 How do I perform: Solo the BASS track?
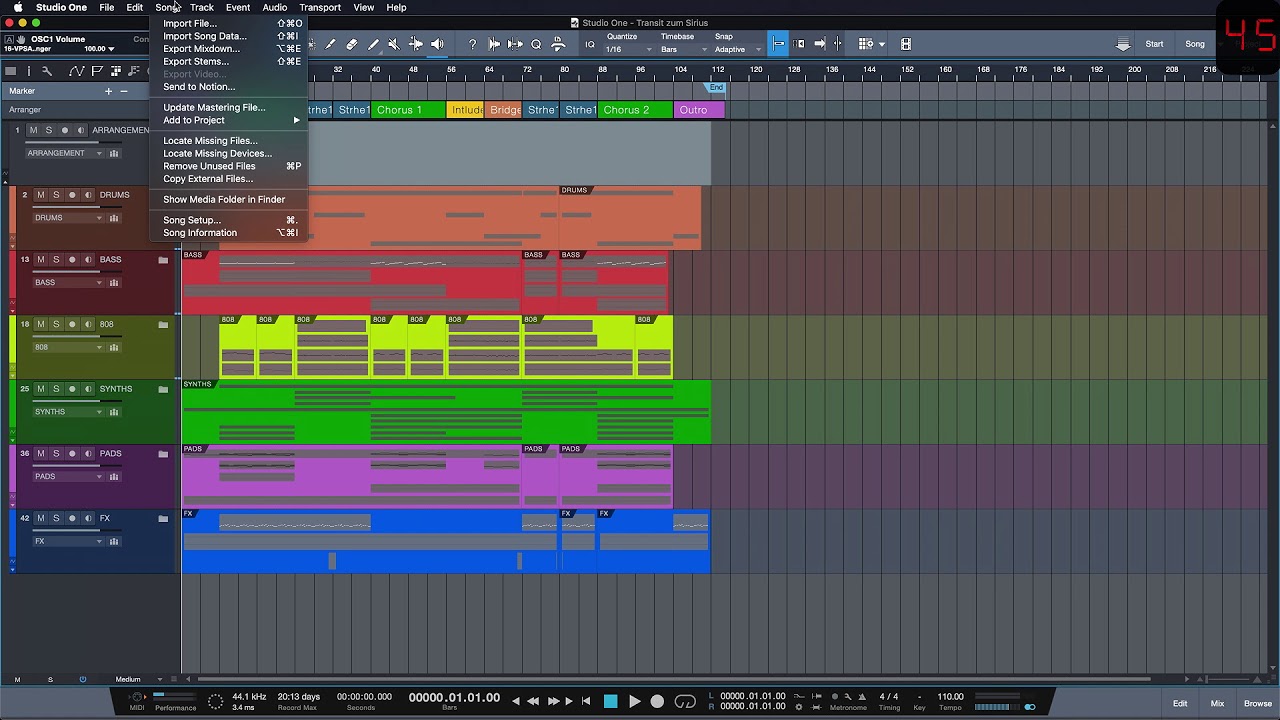[56, 260]
